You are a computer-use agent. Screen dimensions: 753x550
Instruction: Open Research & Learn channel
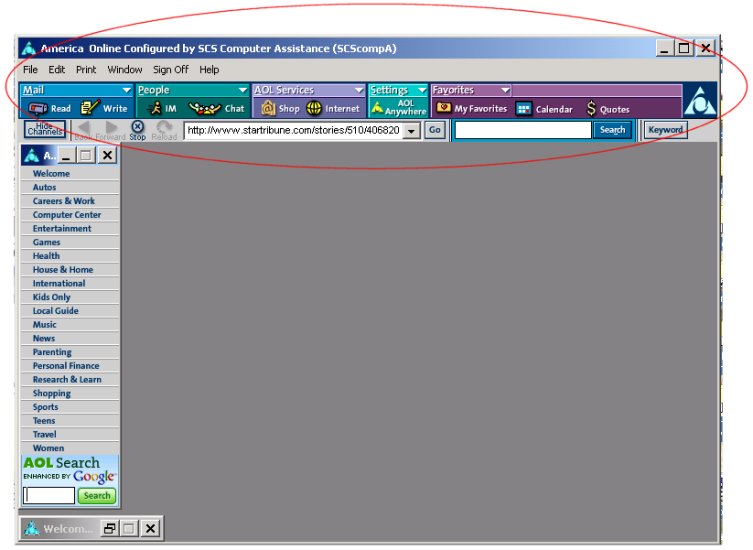[70, 379]
